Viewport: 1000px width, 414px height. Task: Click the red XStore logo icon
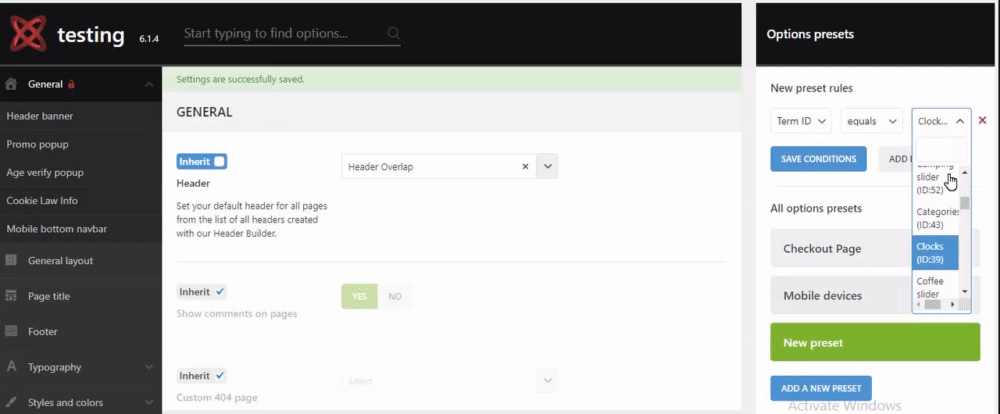[x=29, y=34]
